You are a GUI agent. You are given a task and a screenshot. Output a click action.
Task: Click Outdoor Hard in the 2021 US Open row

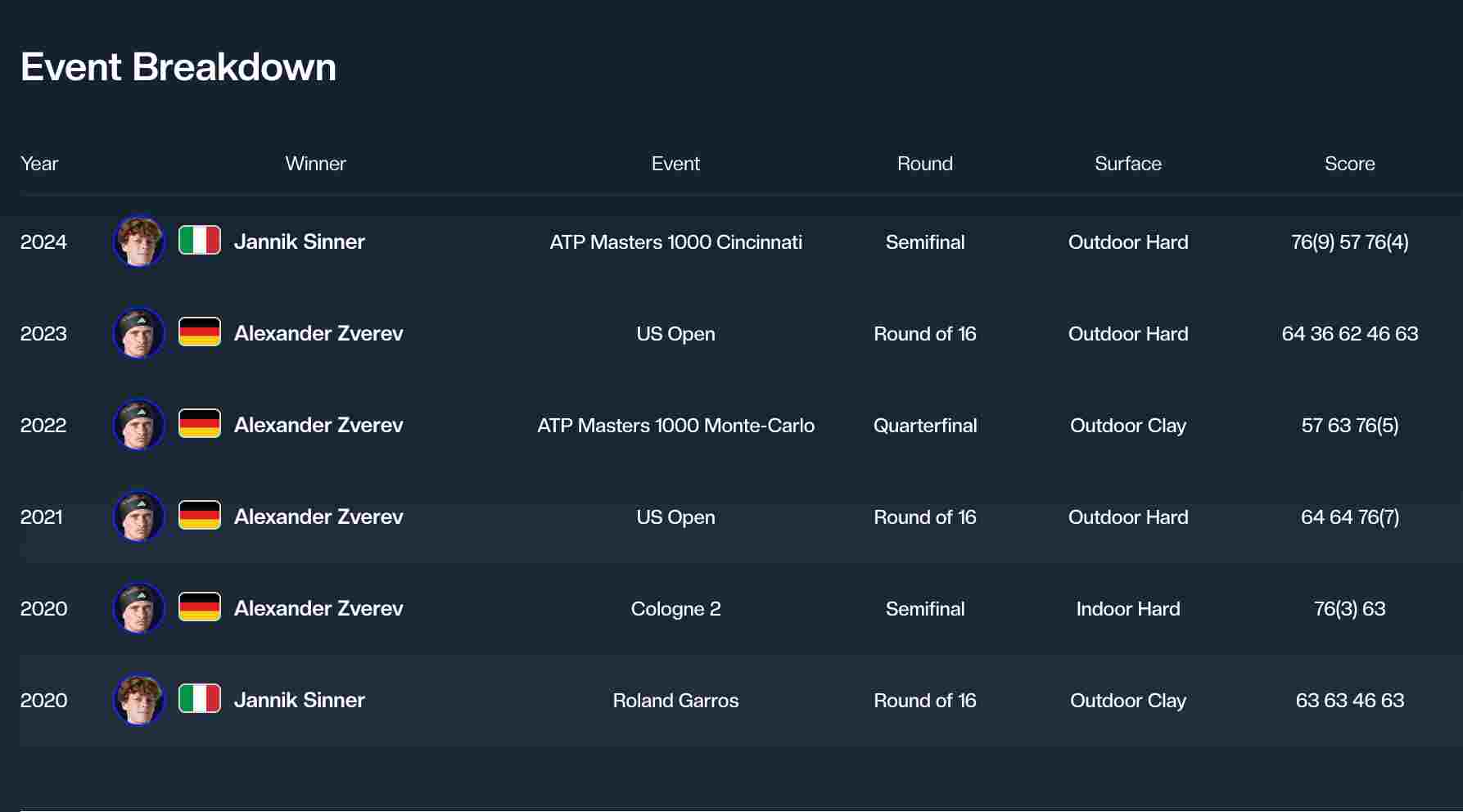(x=1128, y=517)
